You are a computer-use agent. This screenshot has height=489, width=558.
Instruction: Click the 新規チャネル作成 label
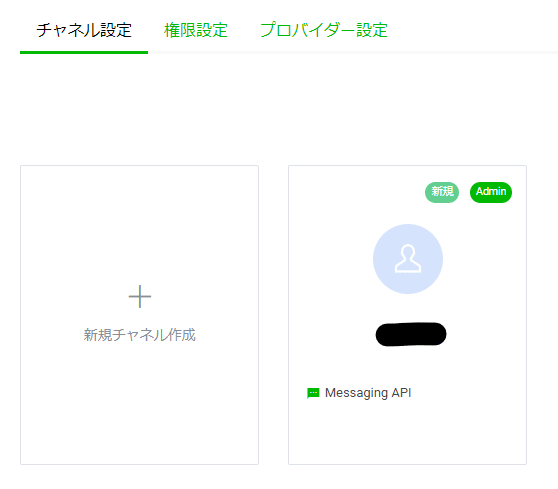[x=140, y=335]
